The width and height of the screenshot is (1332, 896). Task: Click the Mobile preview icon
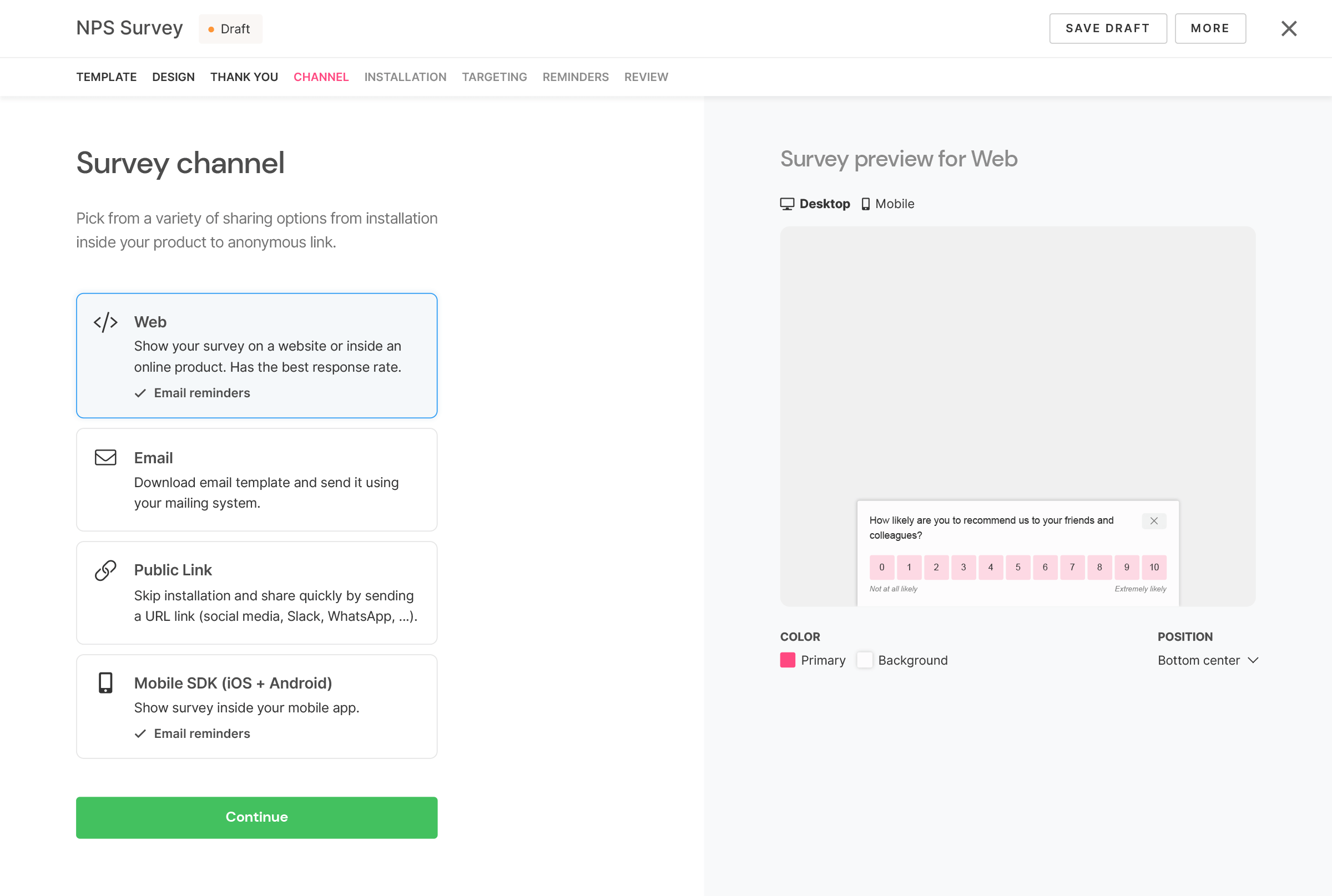(x=866, y=204)
